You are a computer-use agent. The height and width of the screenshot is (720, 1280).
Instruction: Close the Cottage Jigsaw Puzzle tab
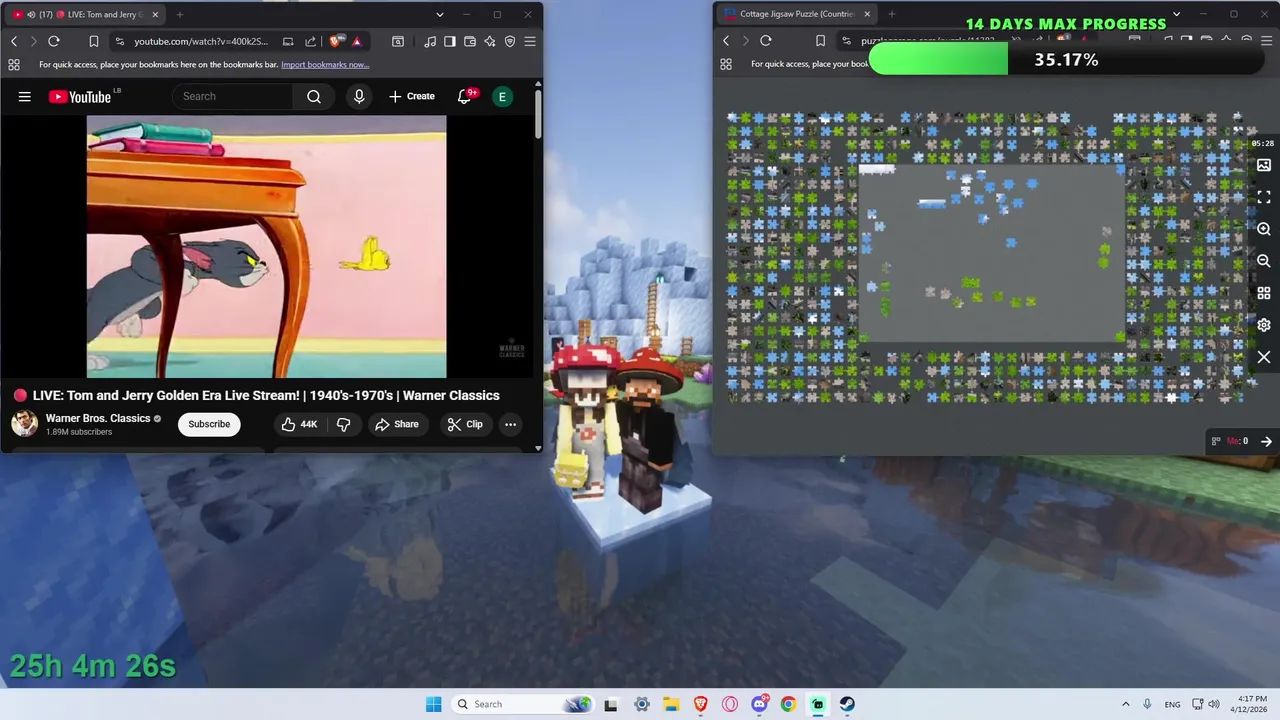867,14
